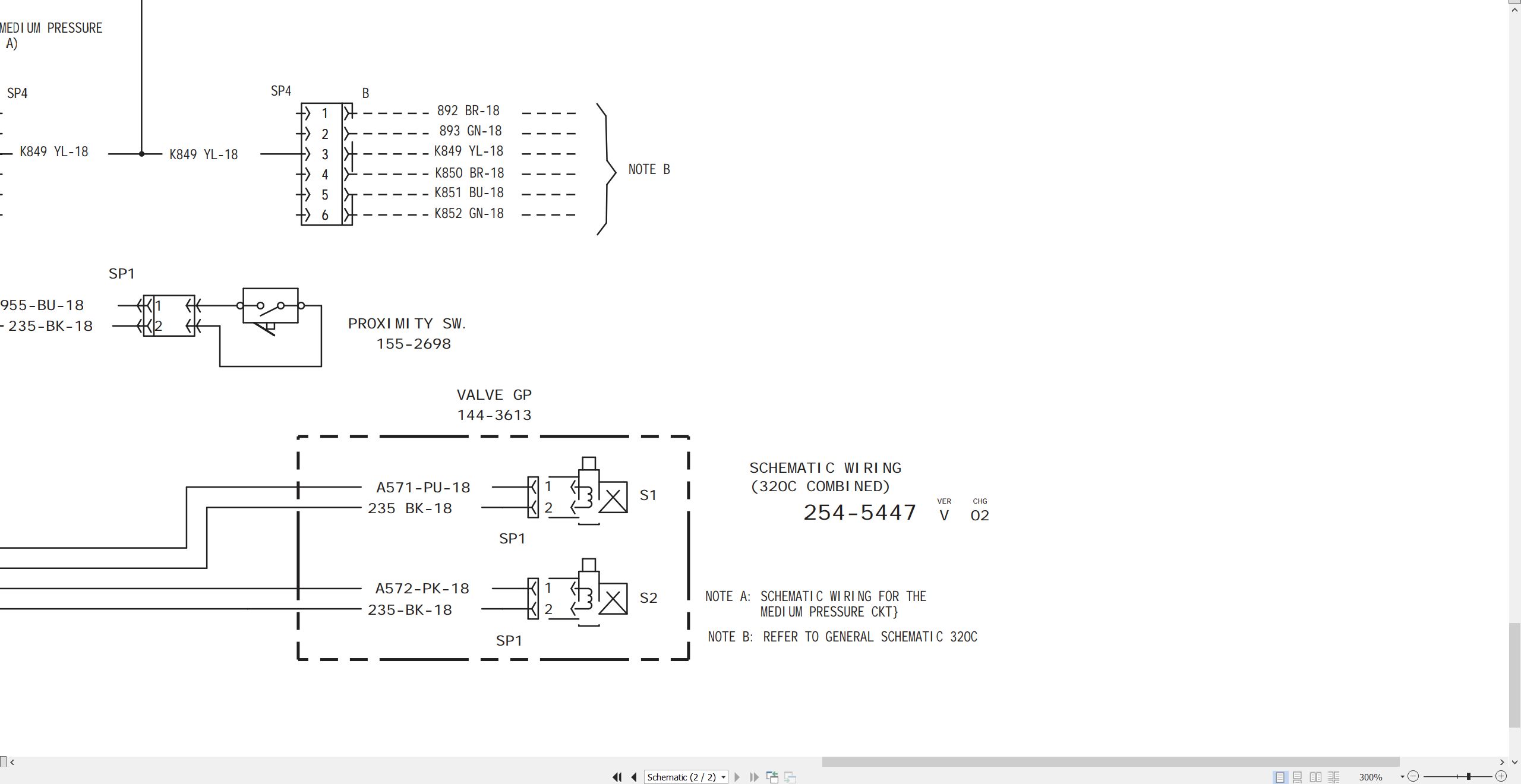Click the 155-2698 switch part number
1521x784 pixels.
pyautogui.click(x=414, y=344)
